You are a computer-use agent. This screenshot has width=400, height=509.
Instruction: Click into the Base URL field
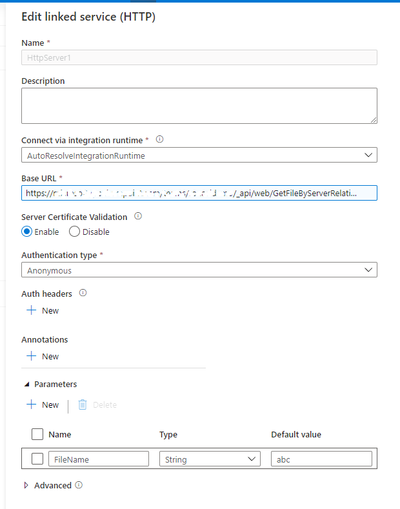[x=199, y=193]
